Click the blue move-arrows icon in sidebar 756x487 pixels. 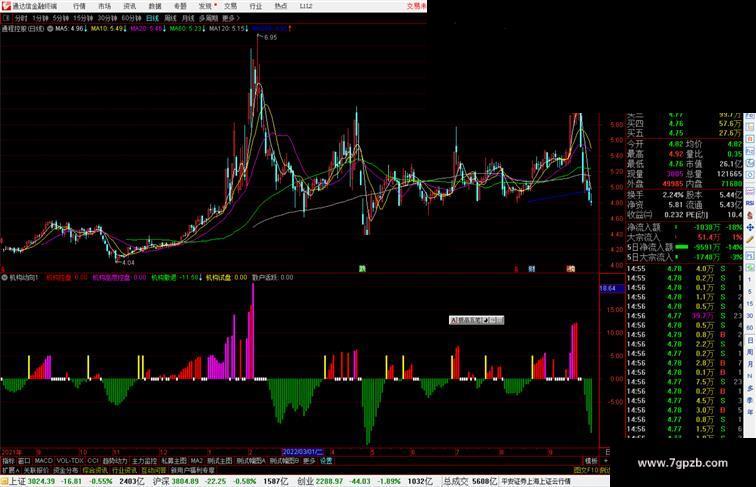pos(750,227)
